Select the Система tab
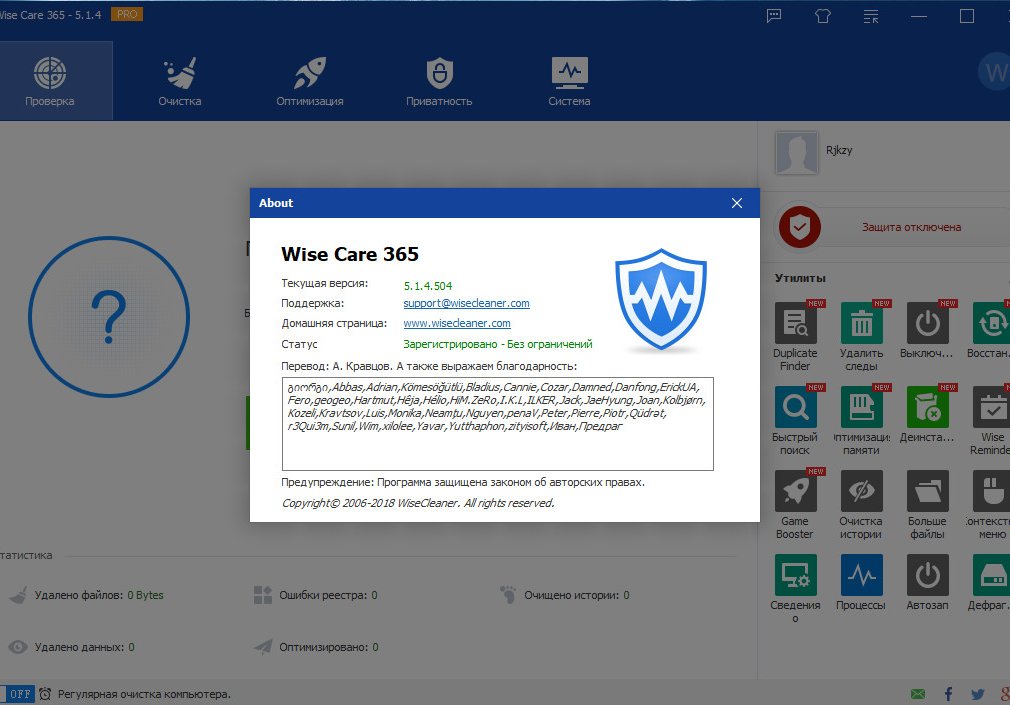Image resolution: width=1010 pixels, height=705 pixels. click(569, 81)
